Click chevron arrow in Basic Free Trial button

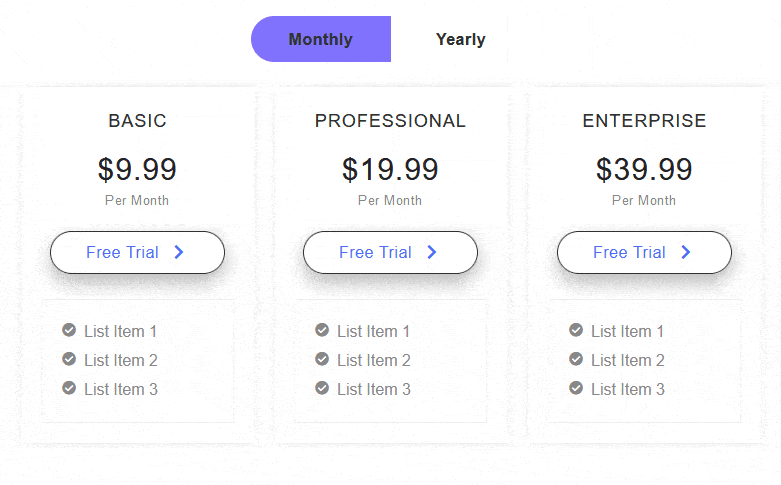click(179, 252)
